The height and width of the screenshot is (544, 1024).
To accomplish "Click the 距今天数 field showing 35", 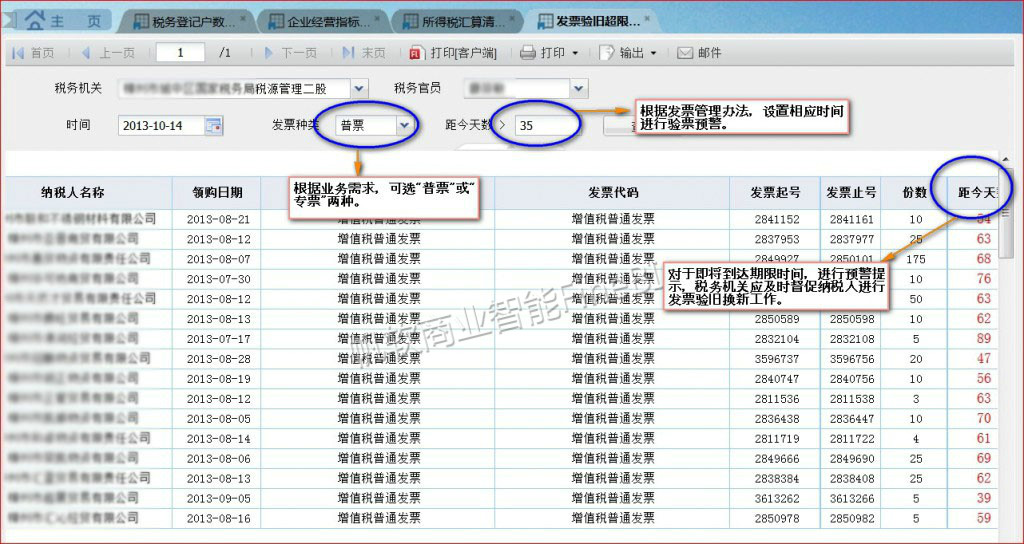I will coord(546,125).
